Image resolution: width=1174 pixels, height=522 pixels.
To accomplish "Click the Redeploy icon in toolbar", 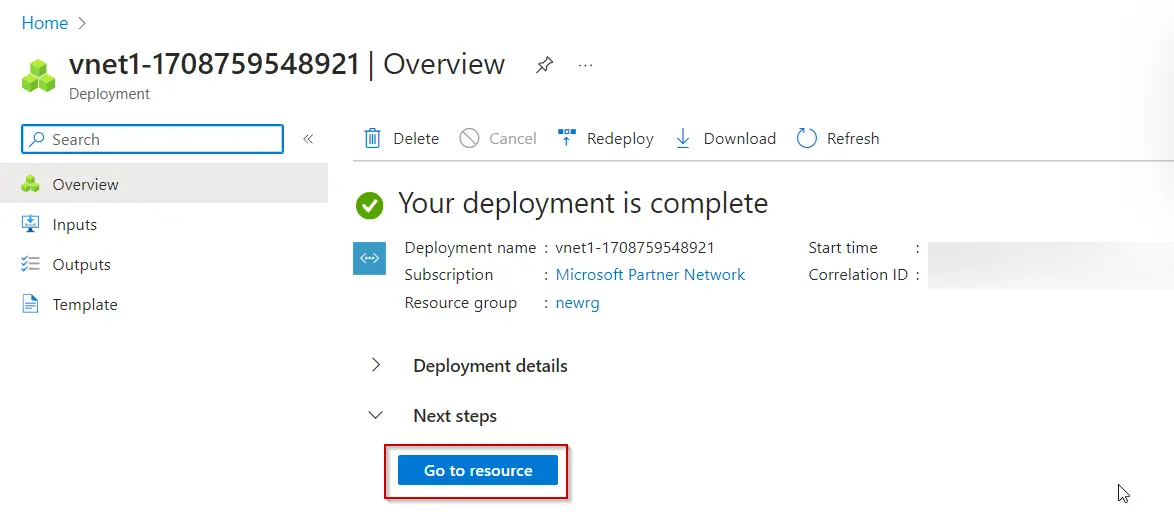I will tap(567, 138).
